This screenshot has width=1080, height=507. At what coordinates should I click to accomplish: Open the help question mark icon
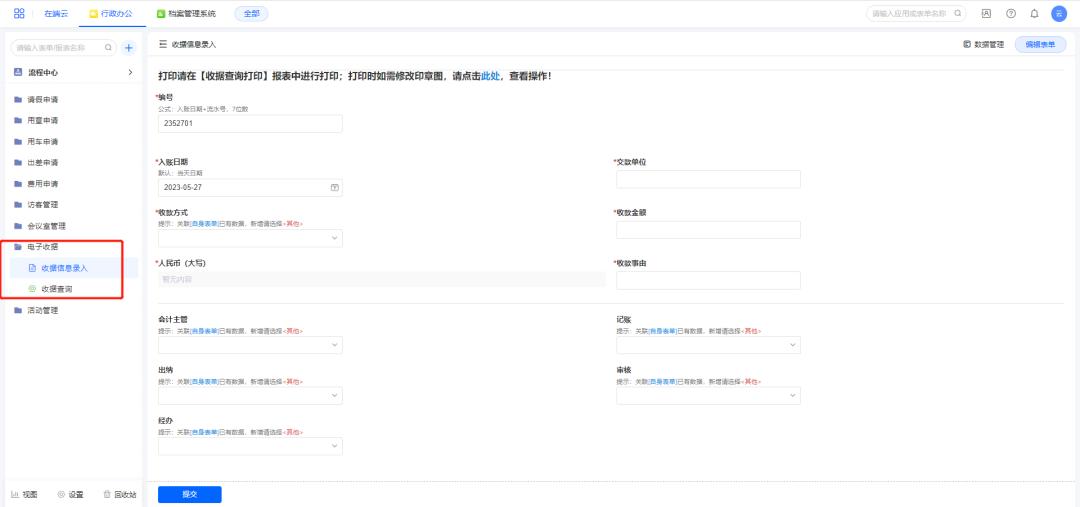click(x=1010, y=13)
